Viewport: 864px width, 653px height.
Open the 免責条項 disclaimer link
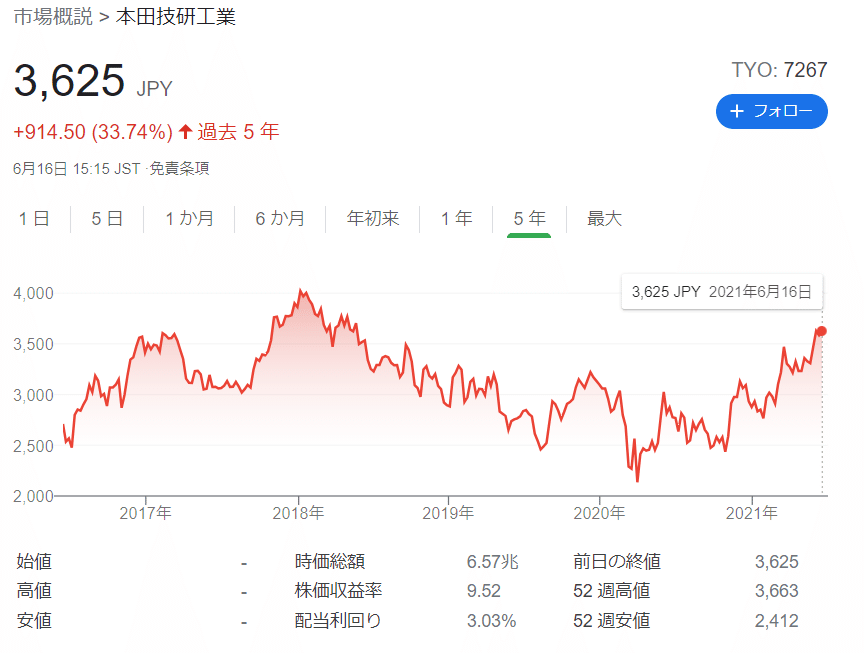(179, 168)
